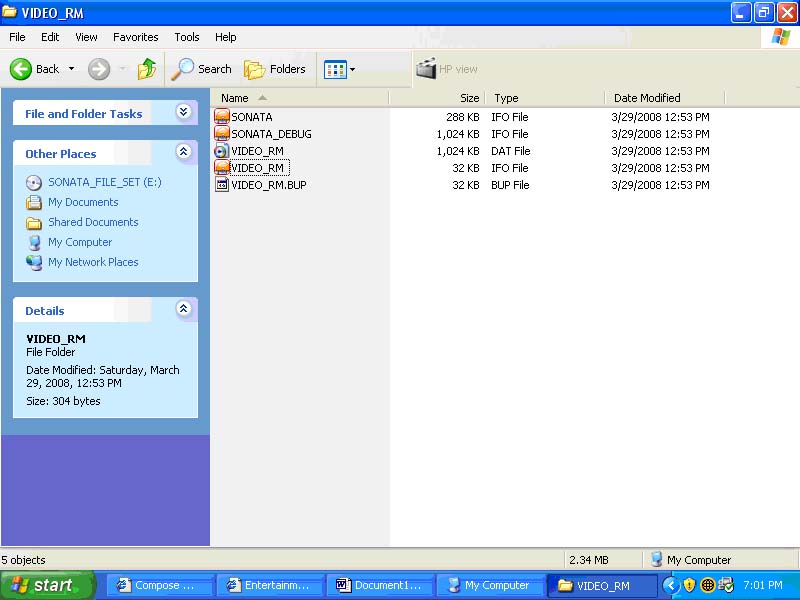Click the My Computer icon in Other Places

pos(34,242)
